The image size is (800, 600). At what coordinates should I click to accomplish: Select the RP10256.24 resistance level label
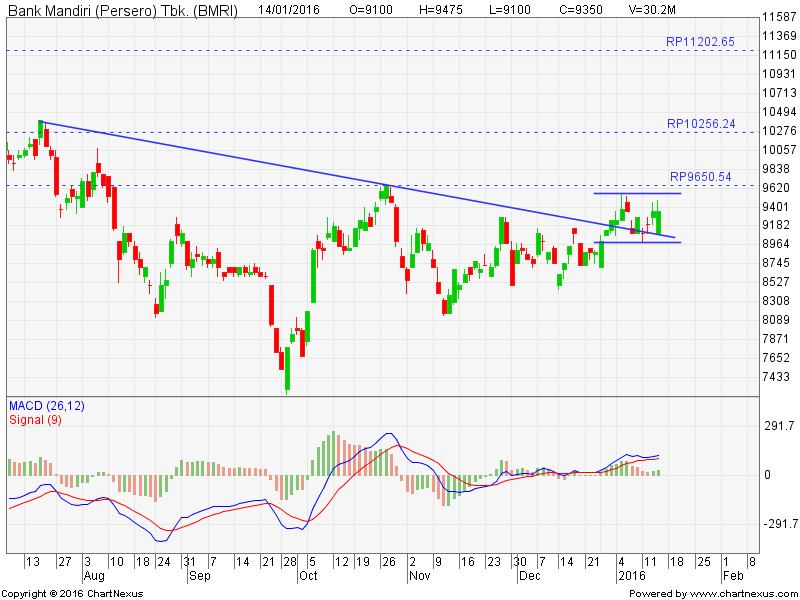[x=701, y=124]
